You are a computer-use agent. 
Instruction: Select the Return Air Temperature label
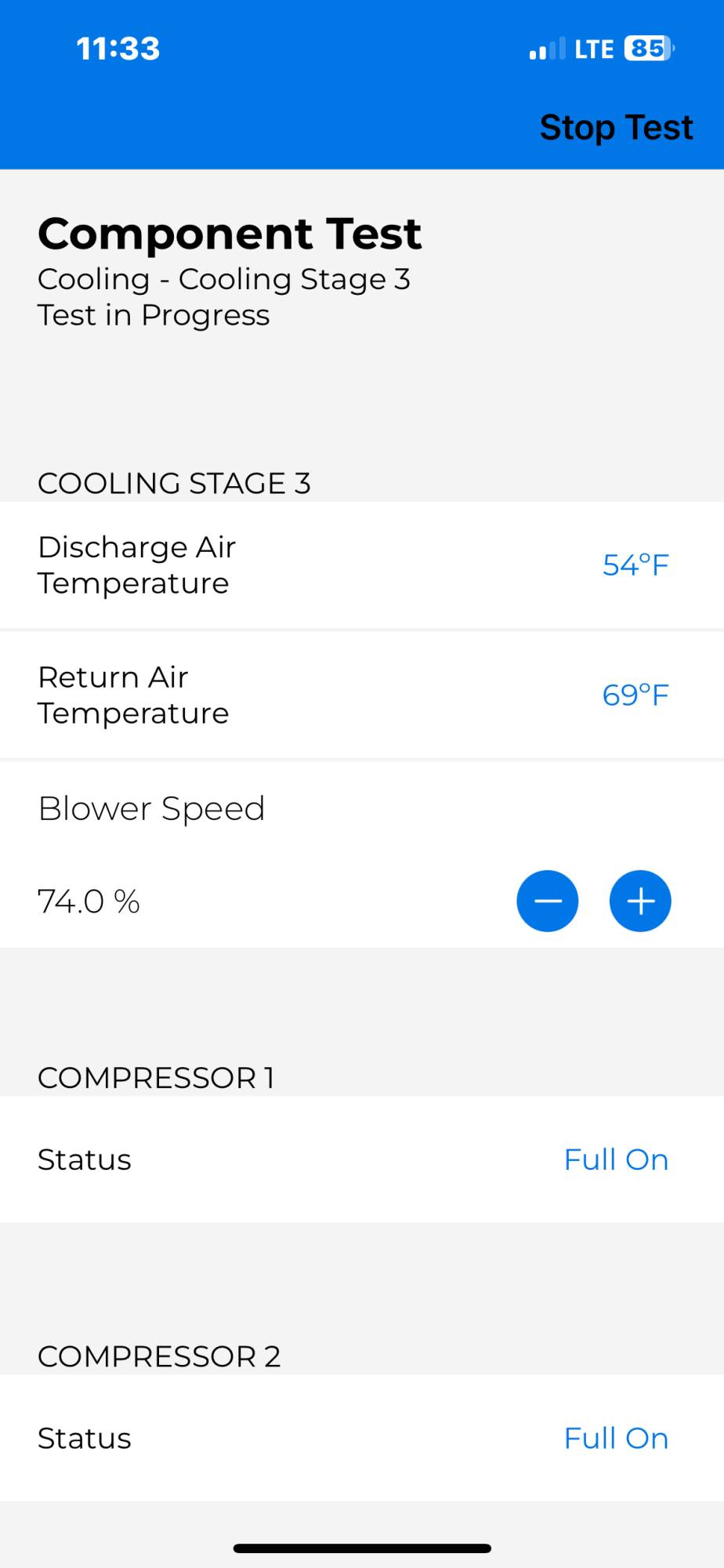133,695
